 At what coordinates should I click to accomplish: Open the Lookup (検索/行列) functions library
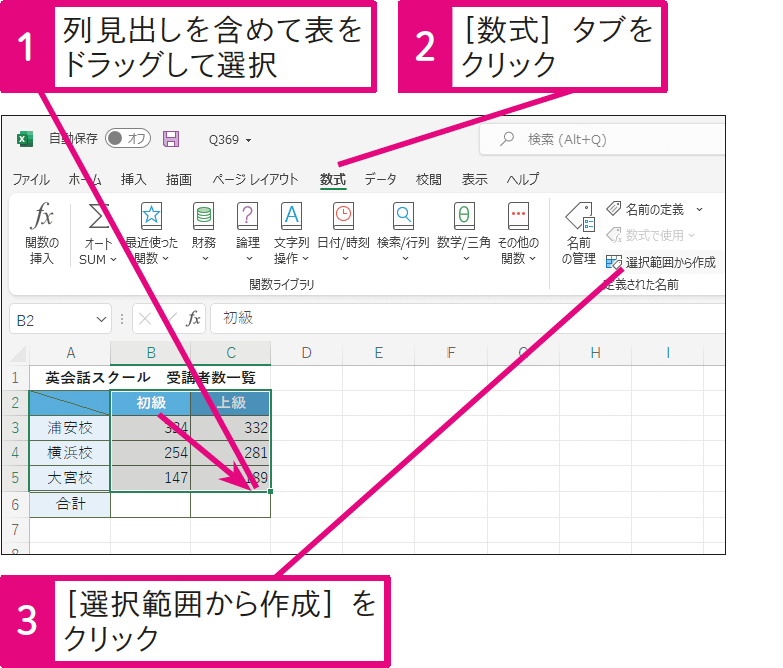[403, 216]
